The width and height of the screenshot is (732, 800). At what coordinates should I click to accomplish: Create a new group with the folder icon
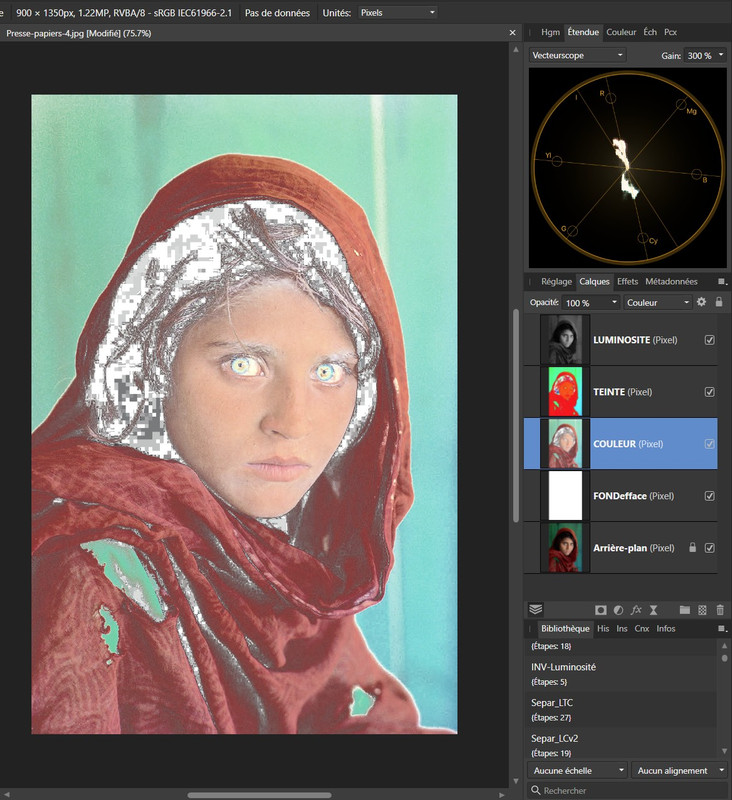point(685,610)
